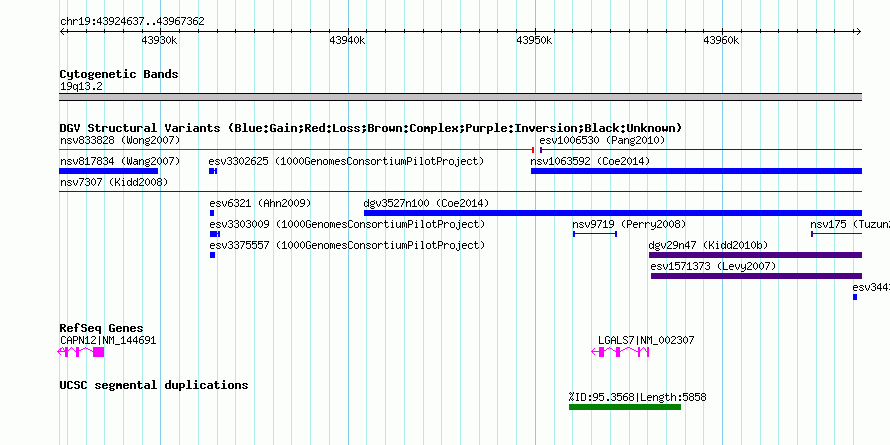This screenshot has height=445, width=890.
Task: Open the nsv1063592 (Coe2014) label
Action: click(x=590, y=161)
